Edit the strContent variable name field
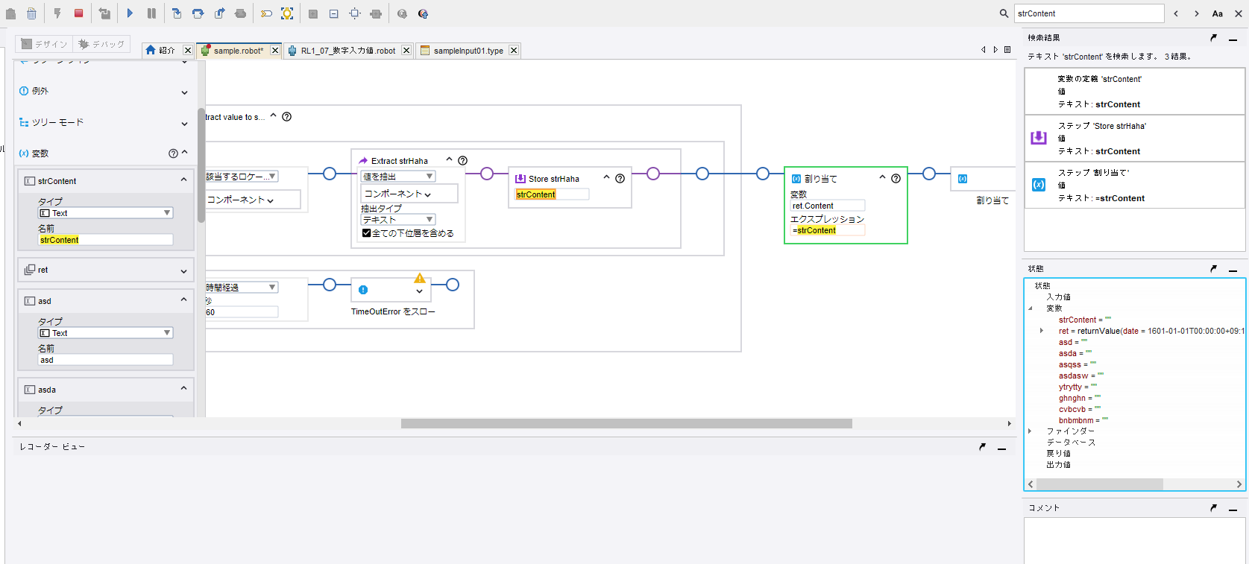Image resolution: width=1249 pixels, height=564 pixels. (x=105, y=240)
